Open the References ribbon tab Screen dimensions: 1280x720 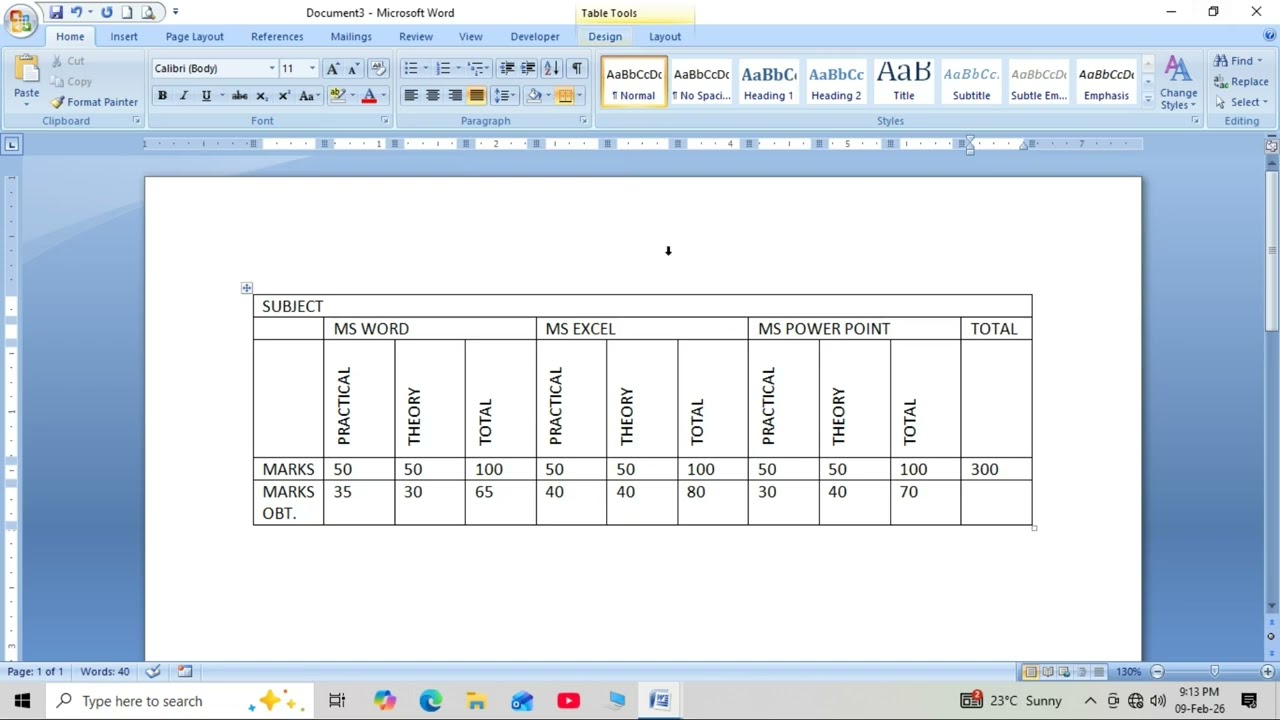click(x=277, y=36)
